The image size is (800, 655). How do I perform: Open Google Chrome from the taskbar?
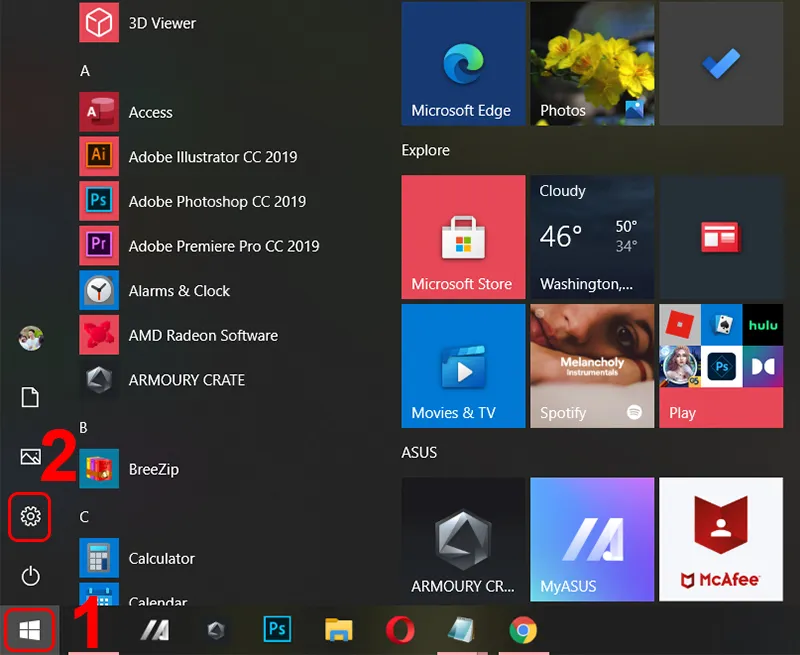tap(521, 630)
